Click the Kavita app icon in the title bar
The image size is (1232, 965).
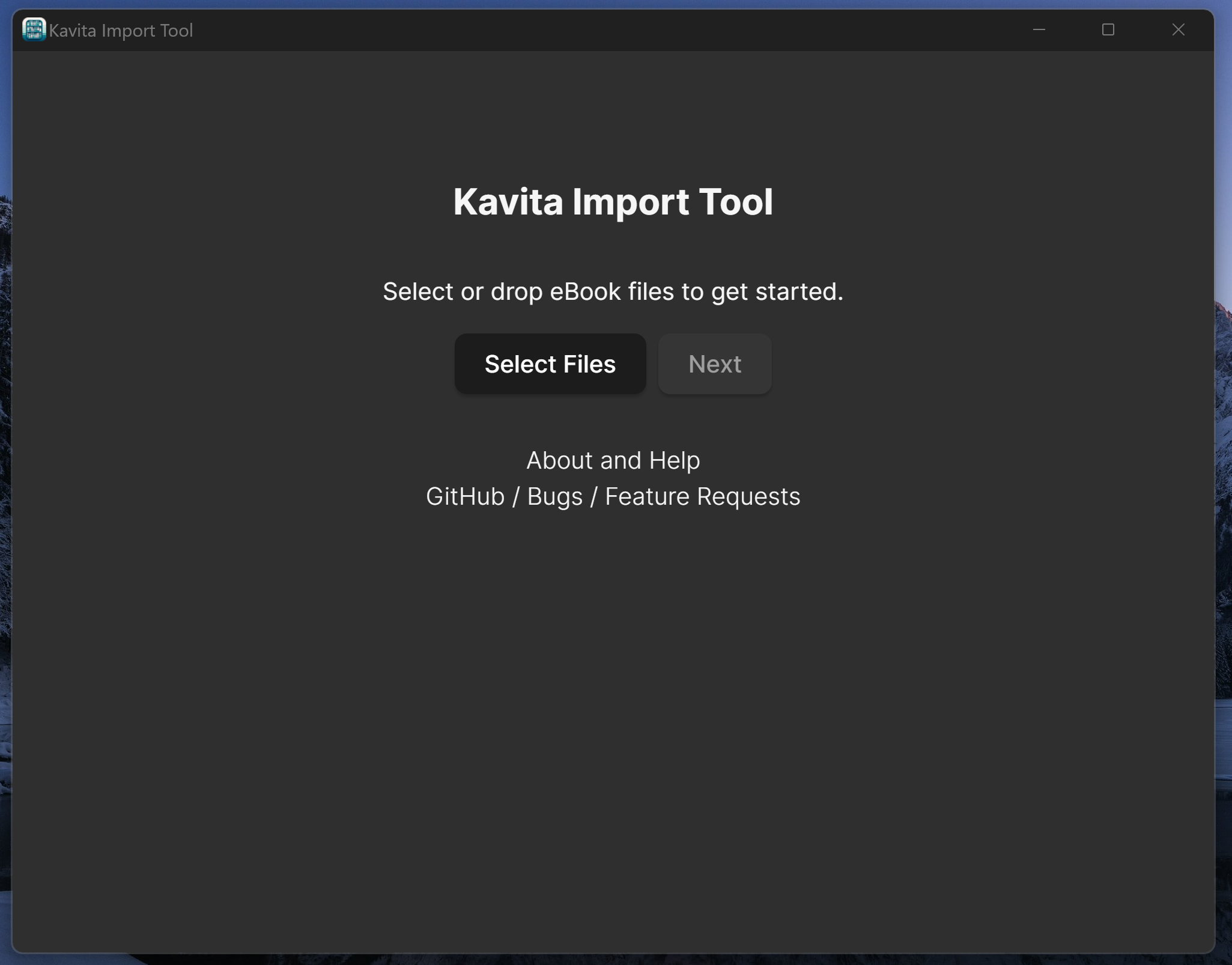point(33,29)
